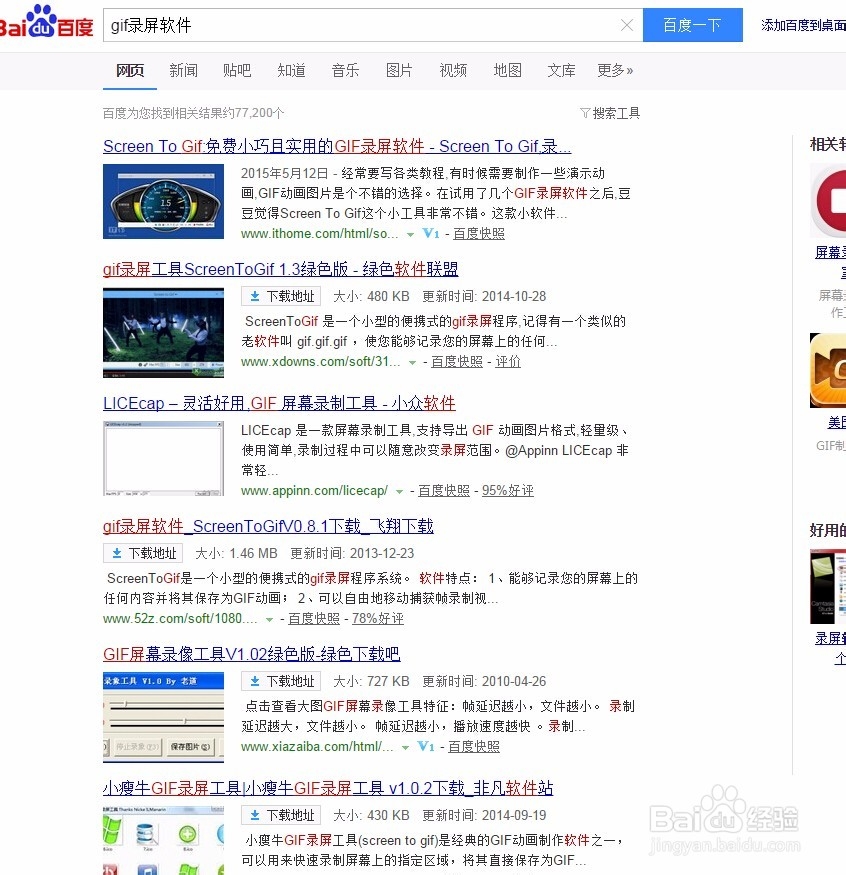Switch to the 图片 tab
Screen dimensions: 846x875
pyautogui.click(x=400, y=70)
